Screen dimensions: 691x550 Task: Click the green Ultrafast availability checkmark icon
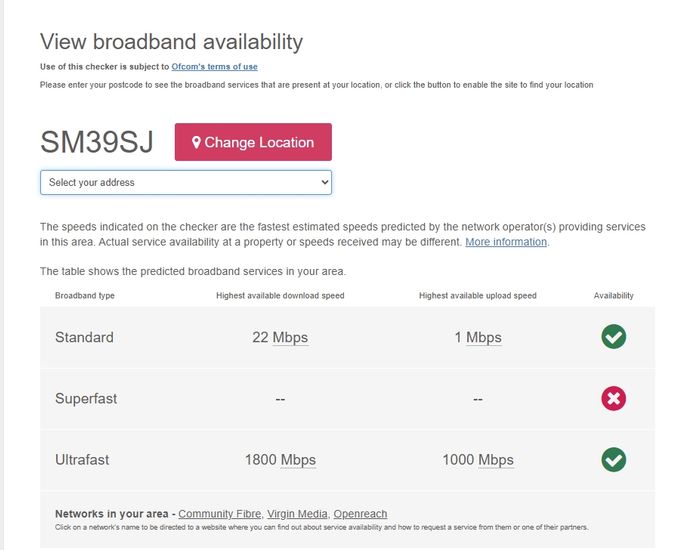tap(613, 460)
